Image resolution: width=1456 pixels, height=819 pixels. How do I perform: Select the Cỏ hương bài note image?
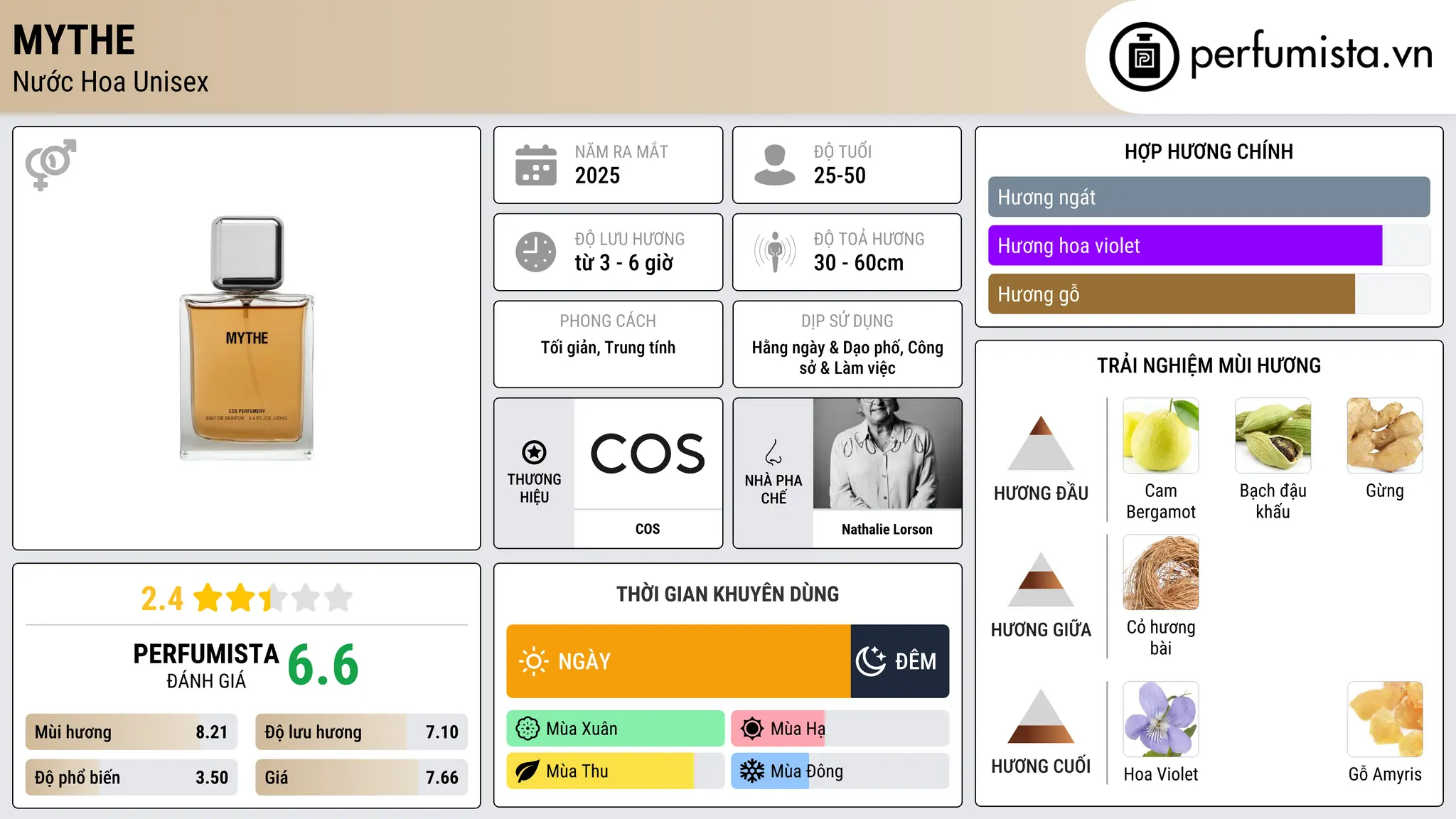(1161, 572)
